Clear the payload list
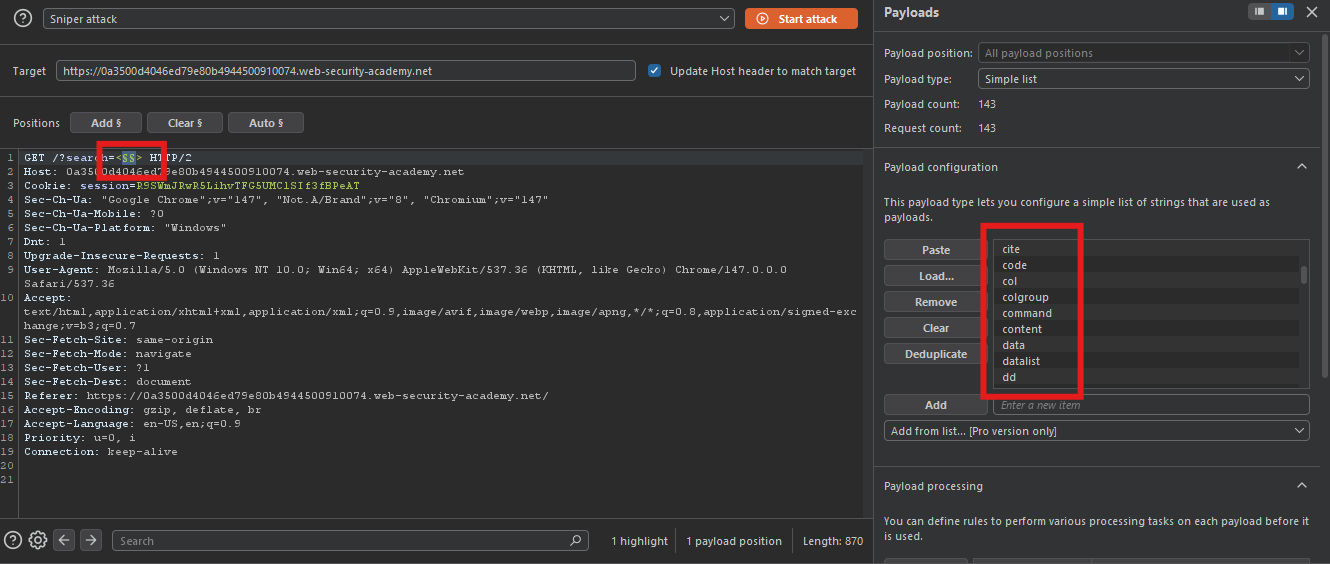The height and width of the screenshot is (564, 1330). coord(936,328)
